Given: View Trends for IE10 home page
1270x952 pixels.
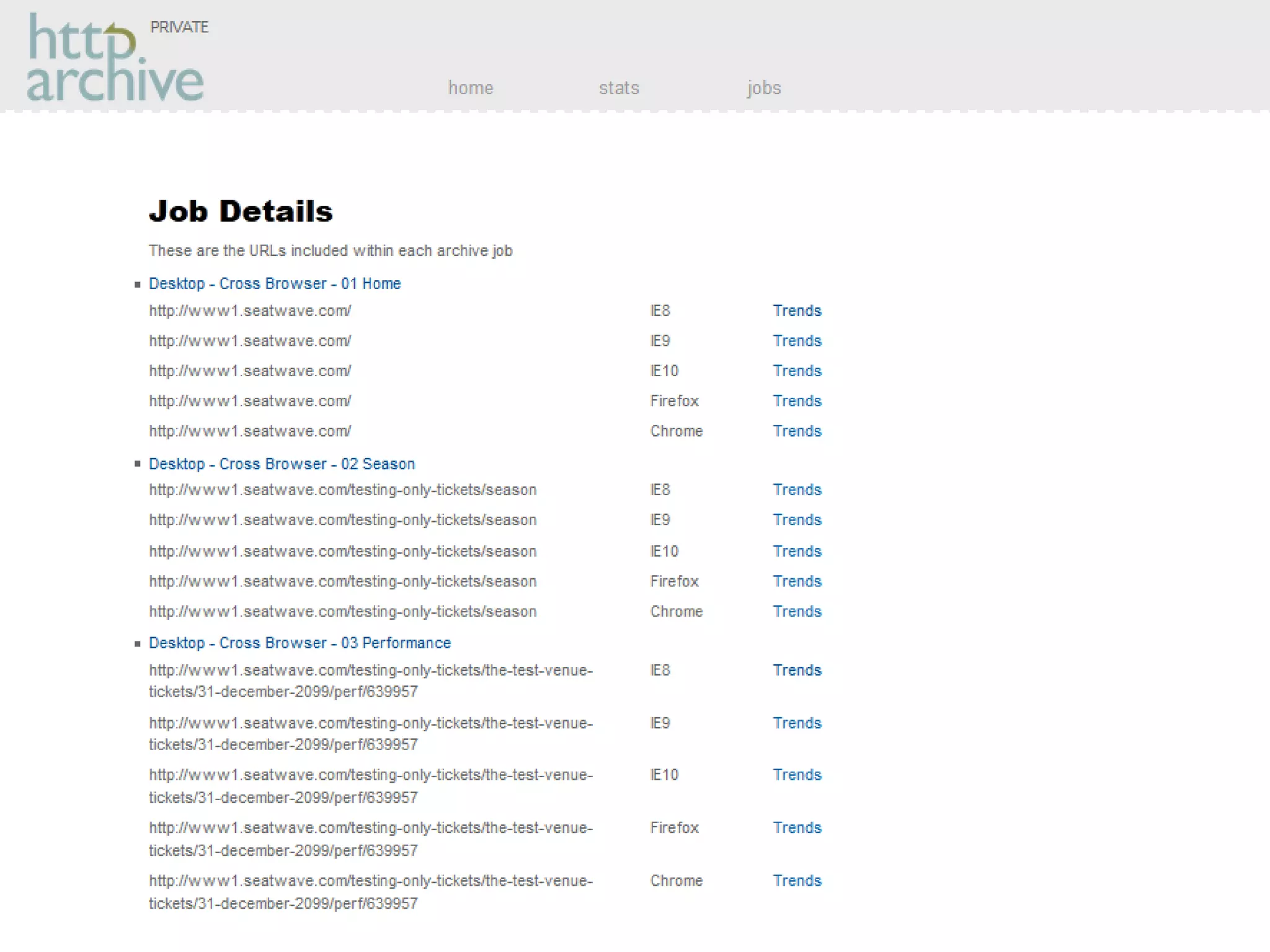Looking at the screenshot, I should 797,371.
